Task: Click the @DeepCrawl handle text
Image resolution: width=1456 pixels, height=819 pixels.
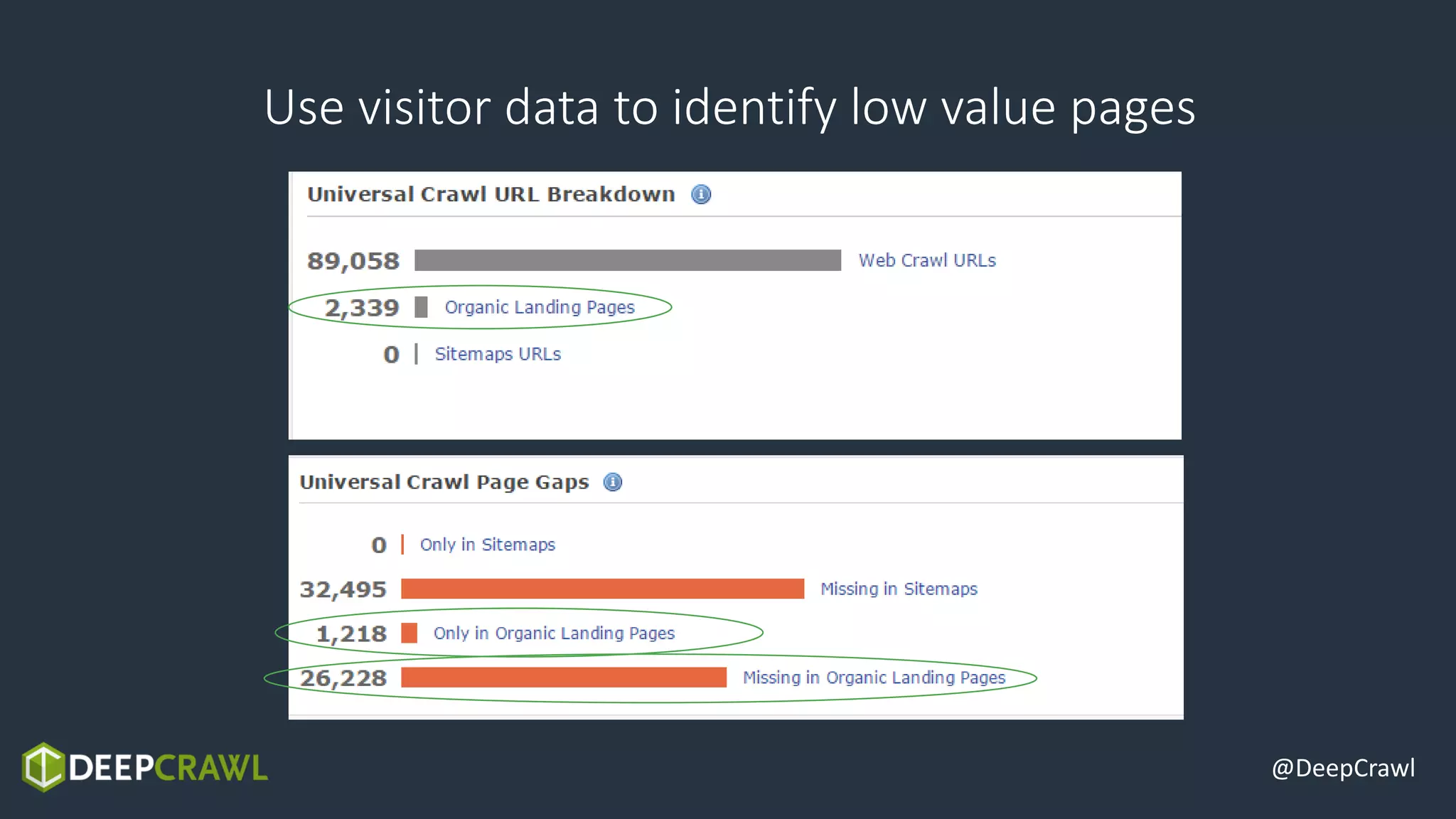Action: [1343, 768]
